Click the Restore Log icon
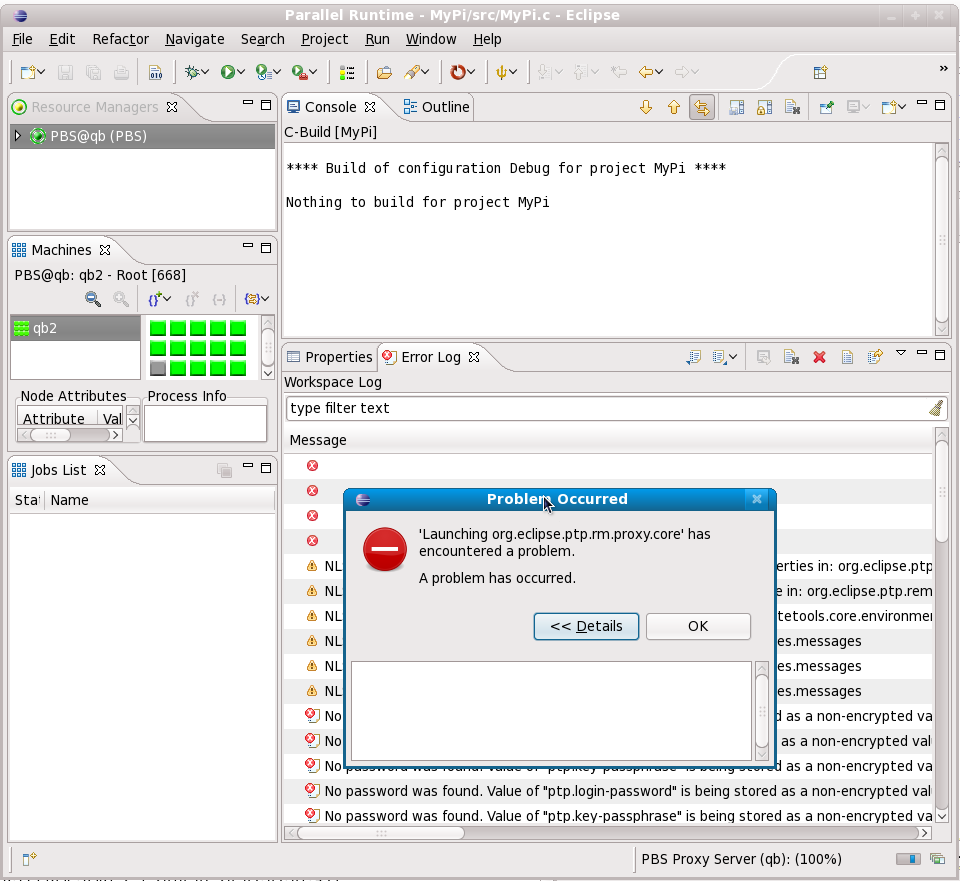The image size is (960, 881). pos(876,357)
